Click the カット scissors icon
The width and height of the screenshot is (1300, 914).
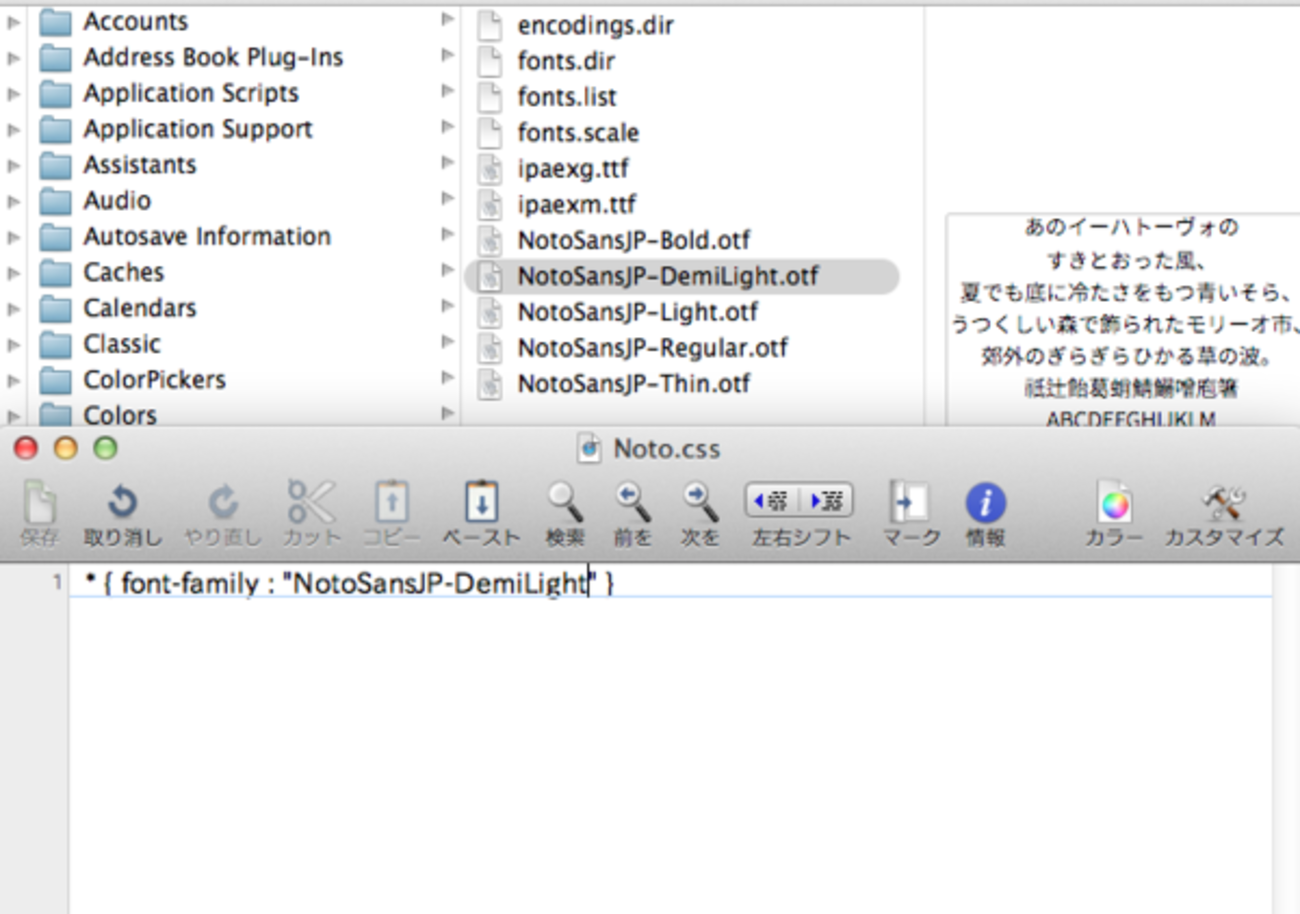(x=311, y=502)
